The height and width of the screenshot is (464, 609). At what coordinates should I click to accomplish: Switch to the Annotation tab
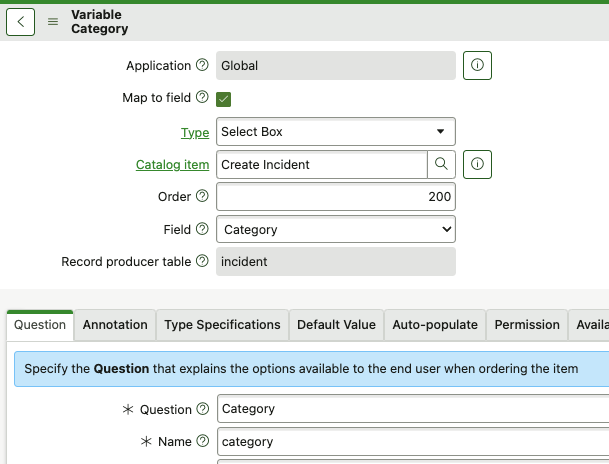click(115, 325)
